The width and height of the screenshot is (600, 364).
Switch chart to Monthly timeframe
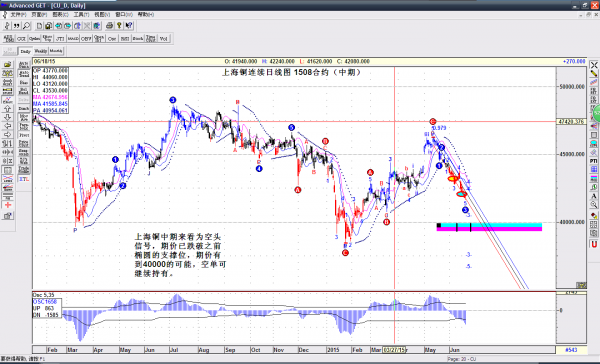tap(56, 51)
